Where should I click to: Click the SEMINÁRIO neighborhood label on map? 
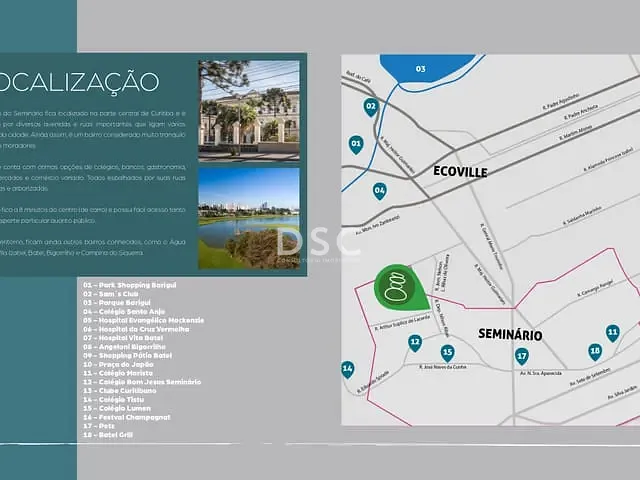tap(510, 334)
